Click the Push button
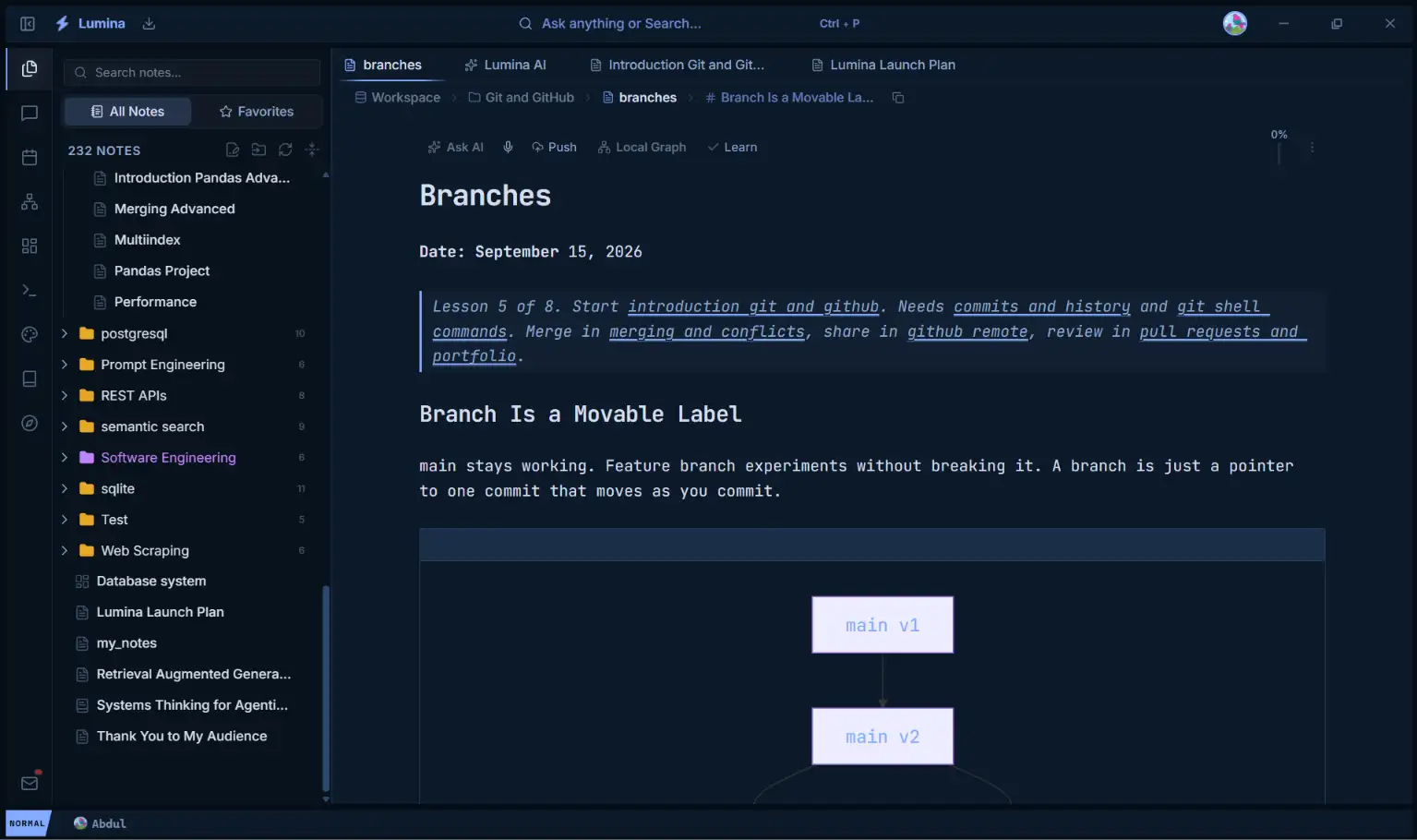The image size is (1417, 840). coord(554,147)
